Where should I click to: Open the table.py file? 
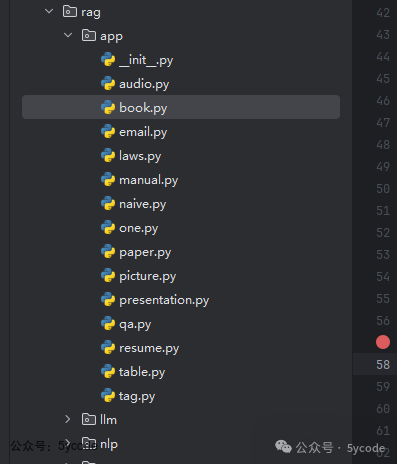(142, 372)
